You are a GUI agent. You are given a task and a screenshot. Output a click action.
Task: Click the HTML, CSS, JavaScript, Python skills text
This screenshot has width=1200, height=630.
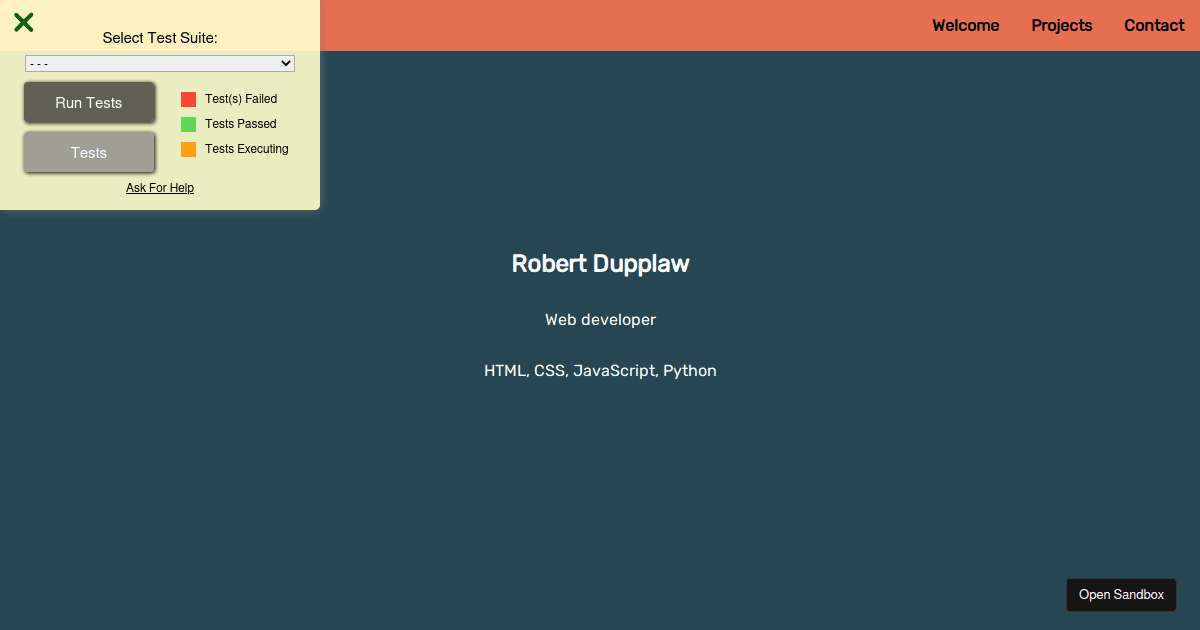[x=600, y=370]
